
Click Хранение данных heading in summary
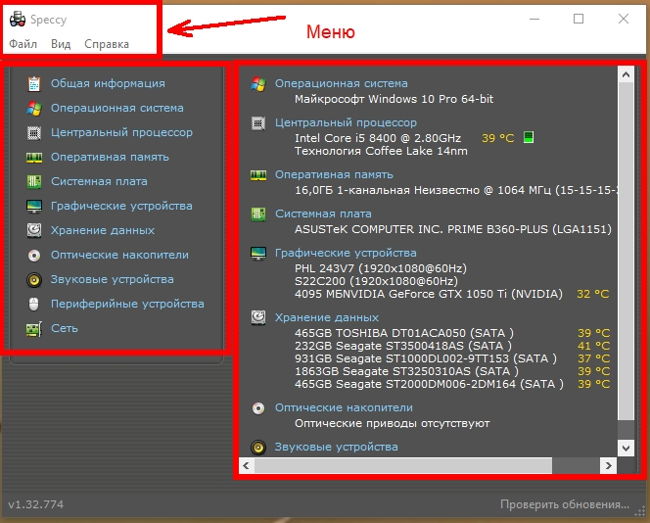[x=327, y=317]
